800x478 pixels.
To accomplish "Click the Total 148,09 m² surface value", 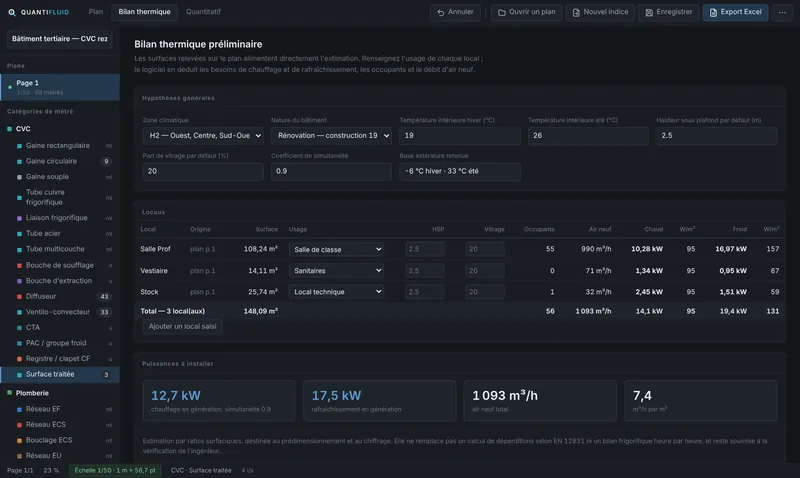I will 261,311.
